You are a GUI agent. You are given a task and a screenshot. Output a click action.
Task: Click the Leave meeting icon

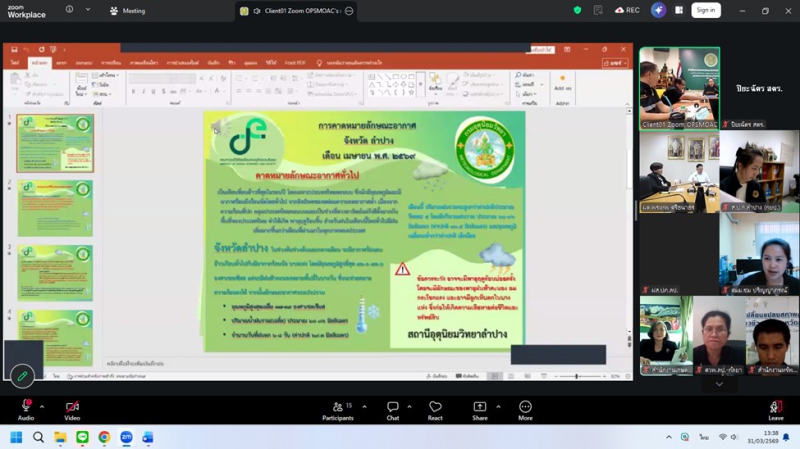coord(775,407)
